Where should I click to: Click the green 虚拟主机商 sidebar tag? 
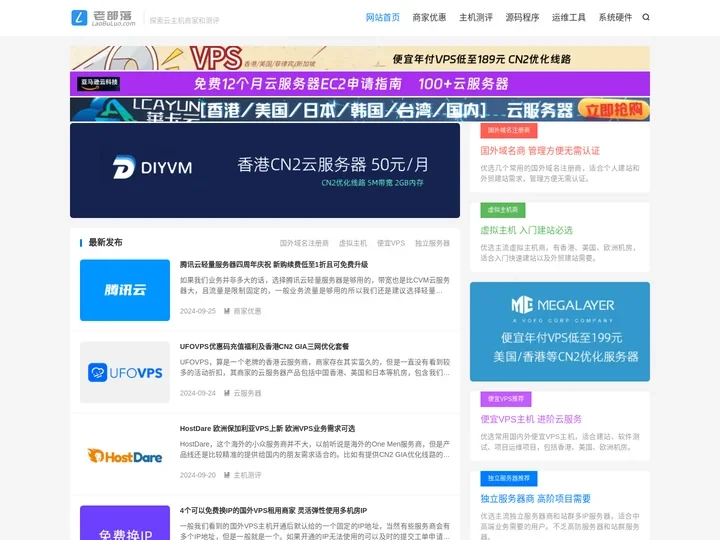click(503, 210)
